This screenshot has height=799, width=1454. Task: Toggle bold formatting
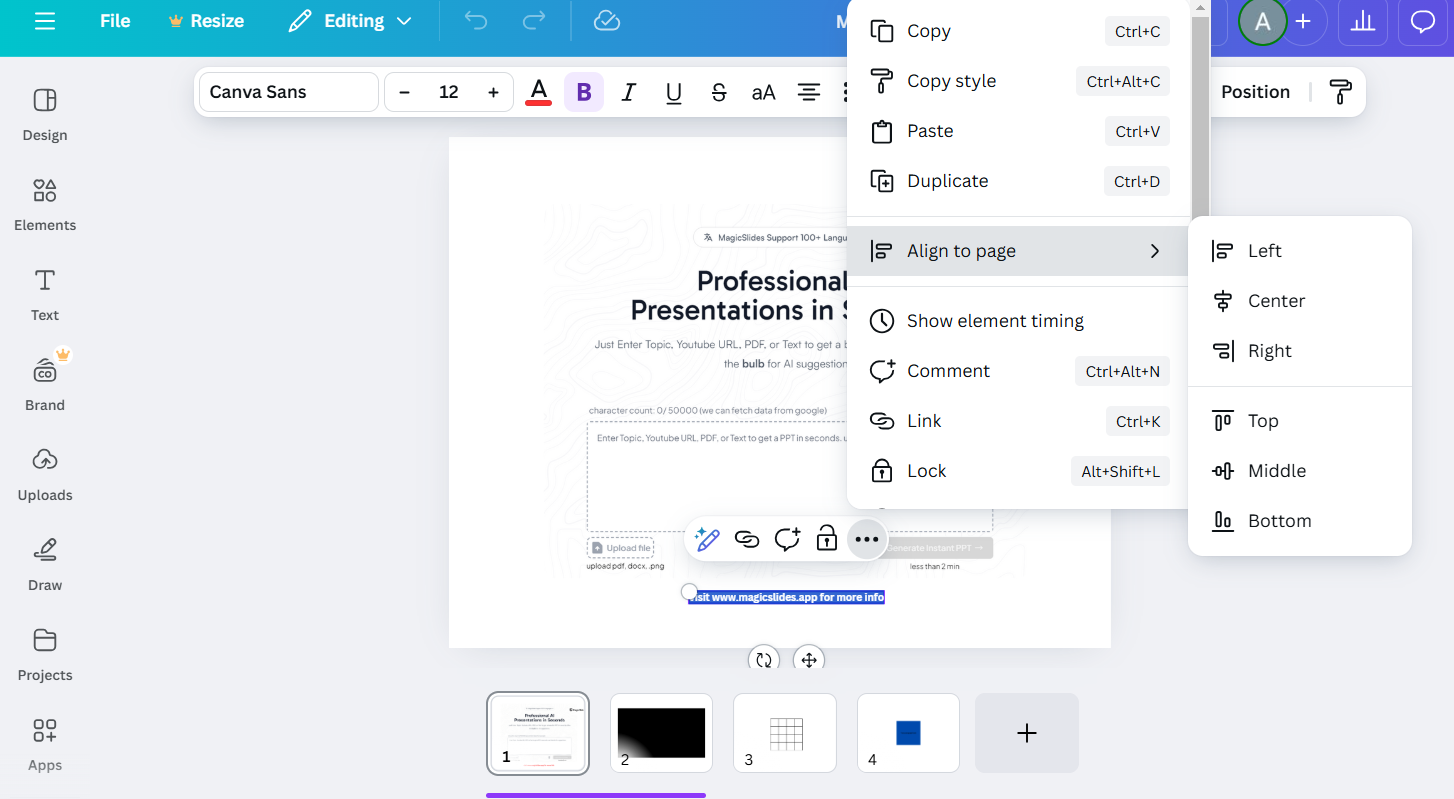584,92
